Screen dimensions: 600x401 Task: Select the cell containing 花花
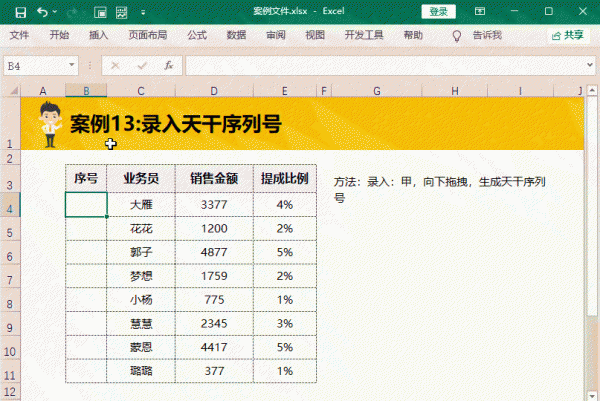(141, 228)
